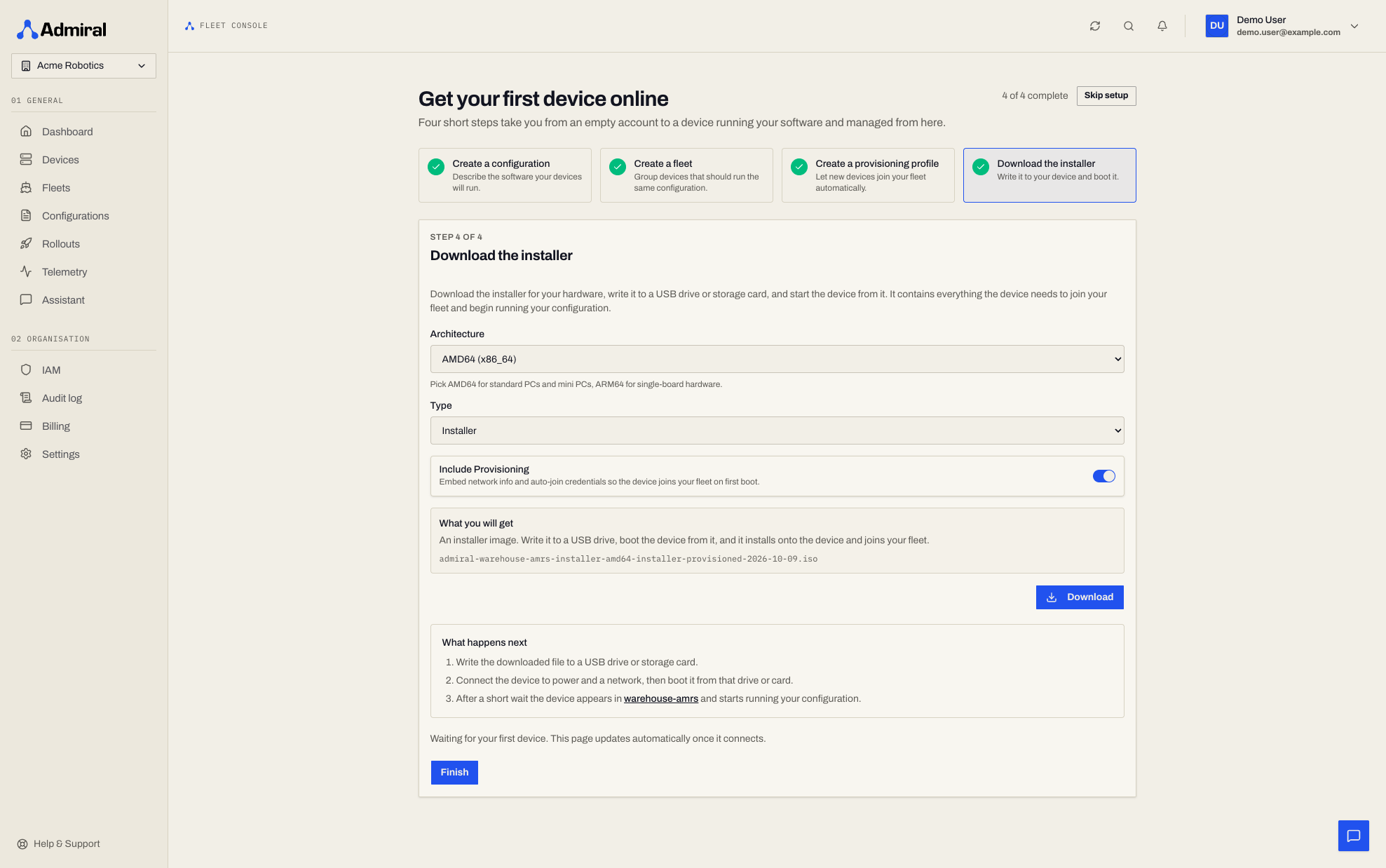1386x868 pixels.
Task: Click the Finish button
Action: 454,773
